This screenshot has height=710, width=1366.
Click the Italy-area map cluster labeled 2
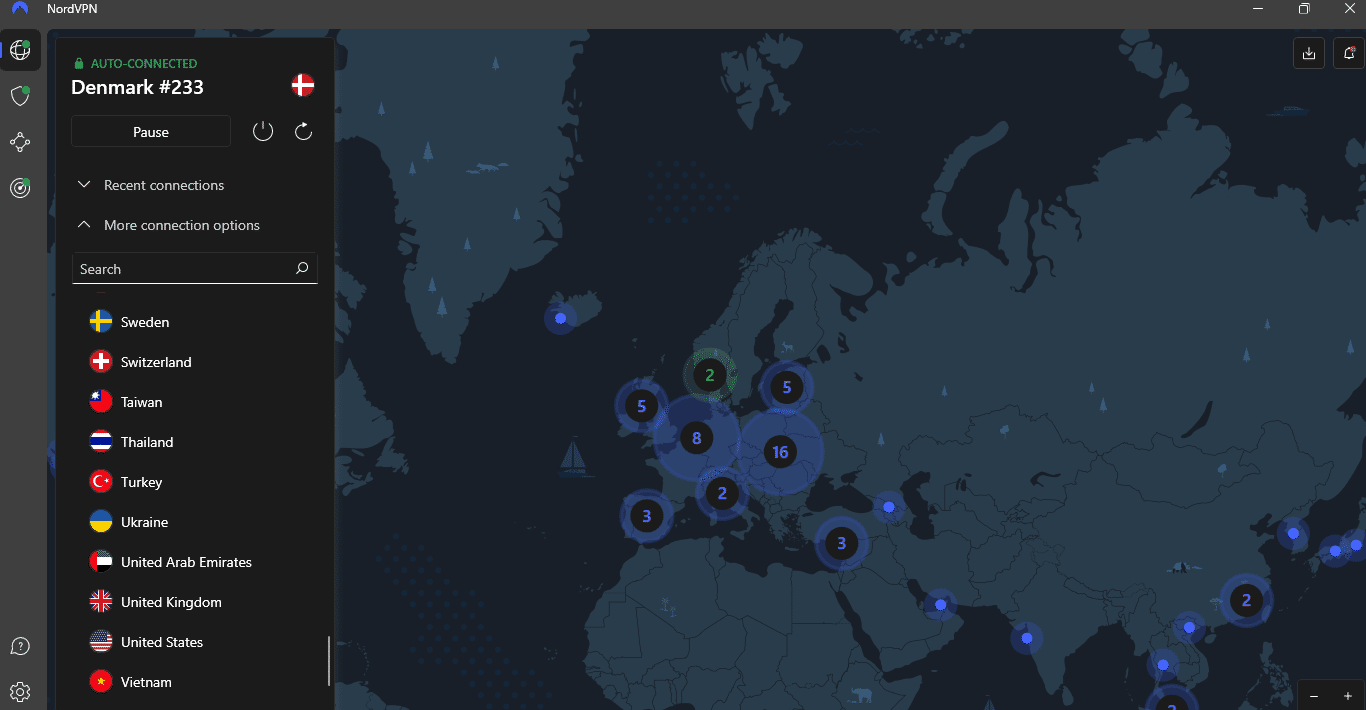click(x=722, y=492)
